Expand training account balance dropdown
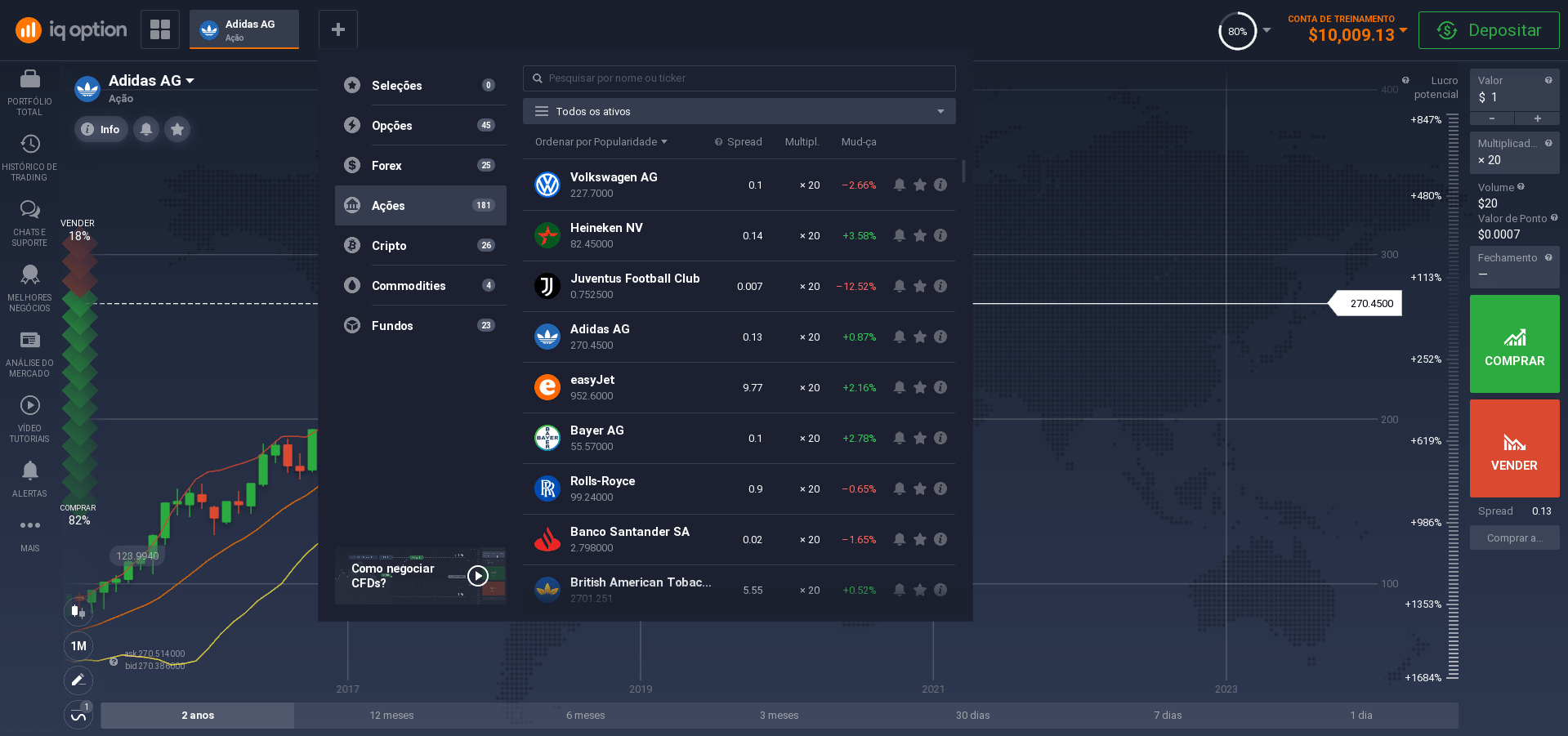This screenshot has height=736, width=1568. [1403, 30]
